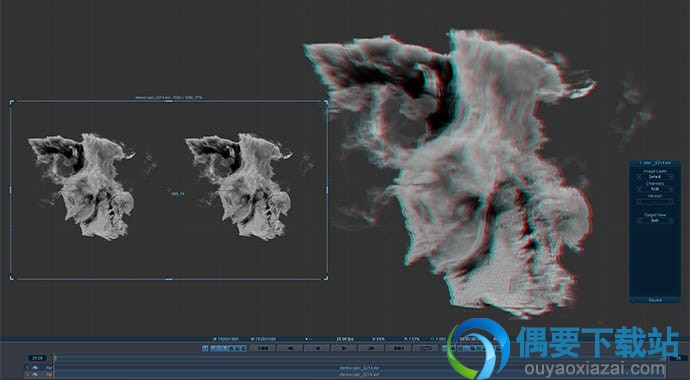The image size is (690, 380).
Task: Click the timeline playhead marker
Action: click(x=55, y=357)
